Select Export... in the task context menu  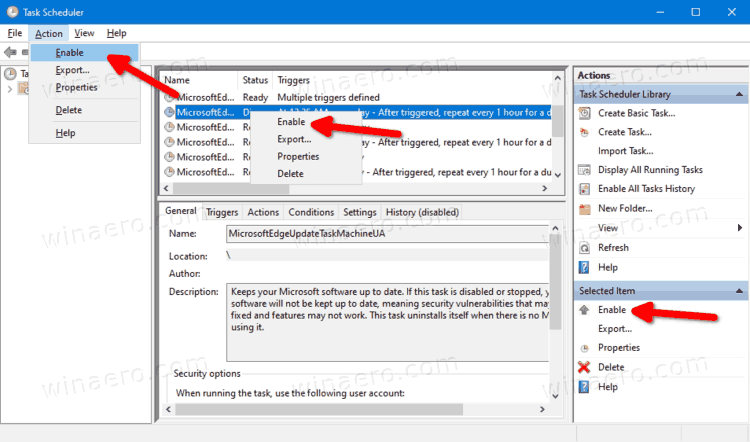coord(306,139)
